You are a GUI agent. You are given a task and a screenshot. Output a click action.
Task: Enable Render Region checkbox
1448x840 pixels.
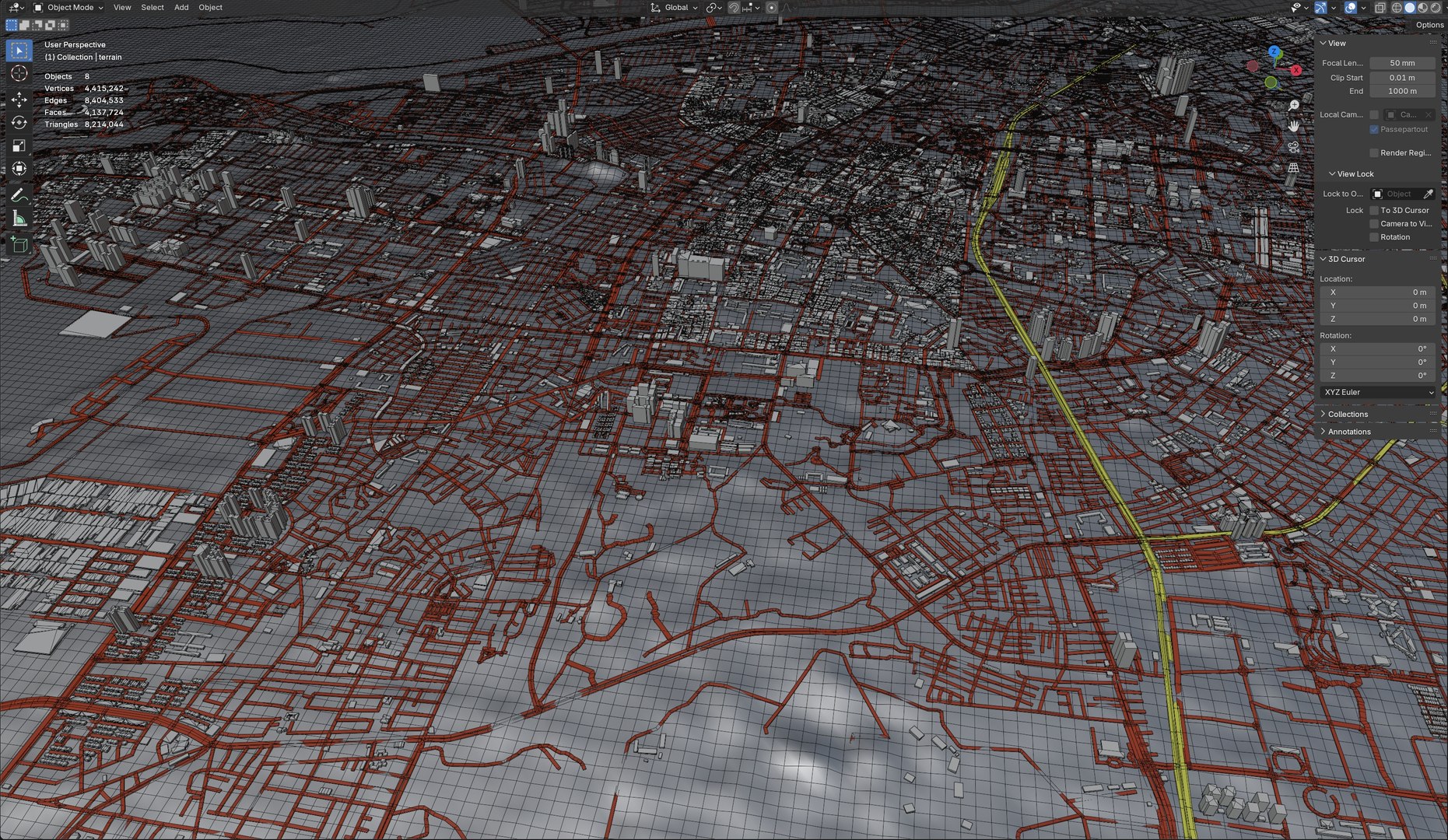pos(1374,152)
